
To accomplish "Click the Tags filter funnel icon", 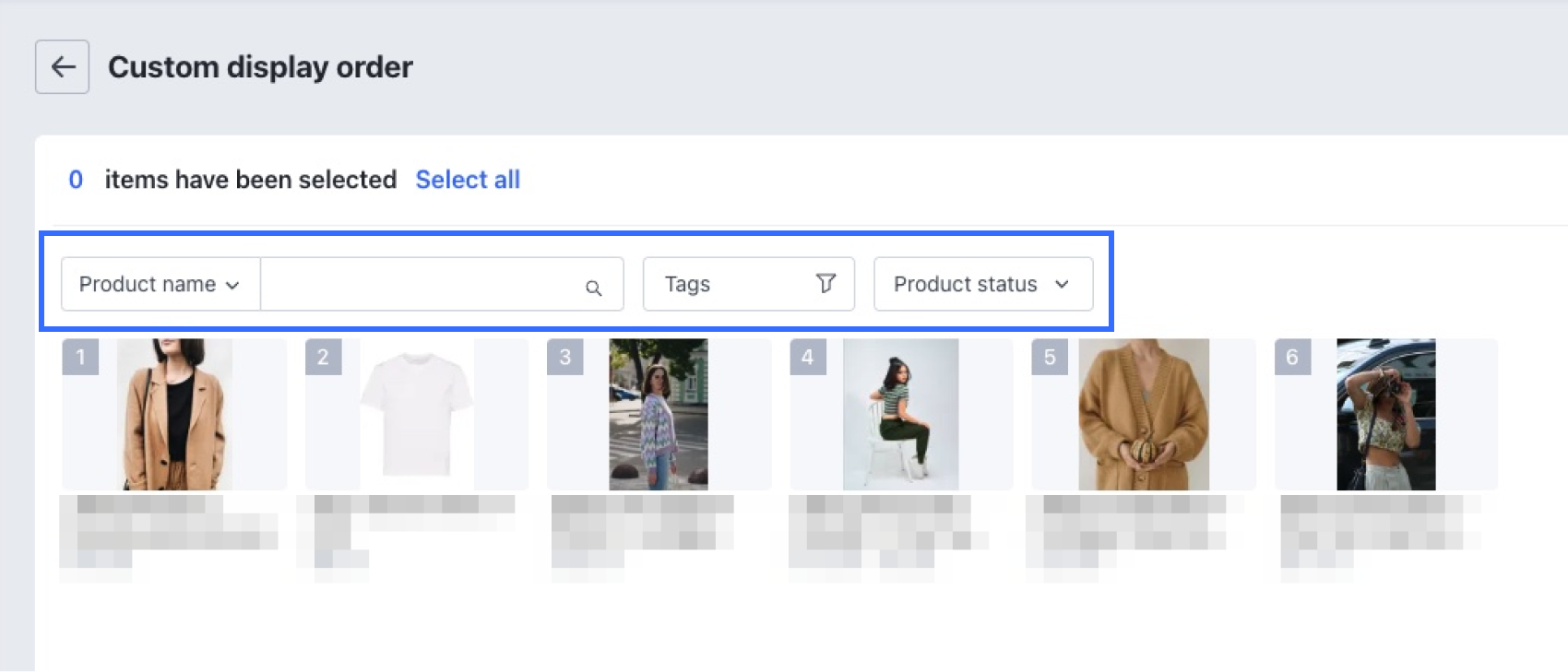I will pyautogui.click(x=826, y=283).
